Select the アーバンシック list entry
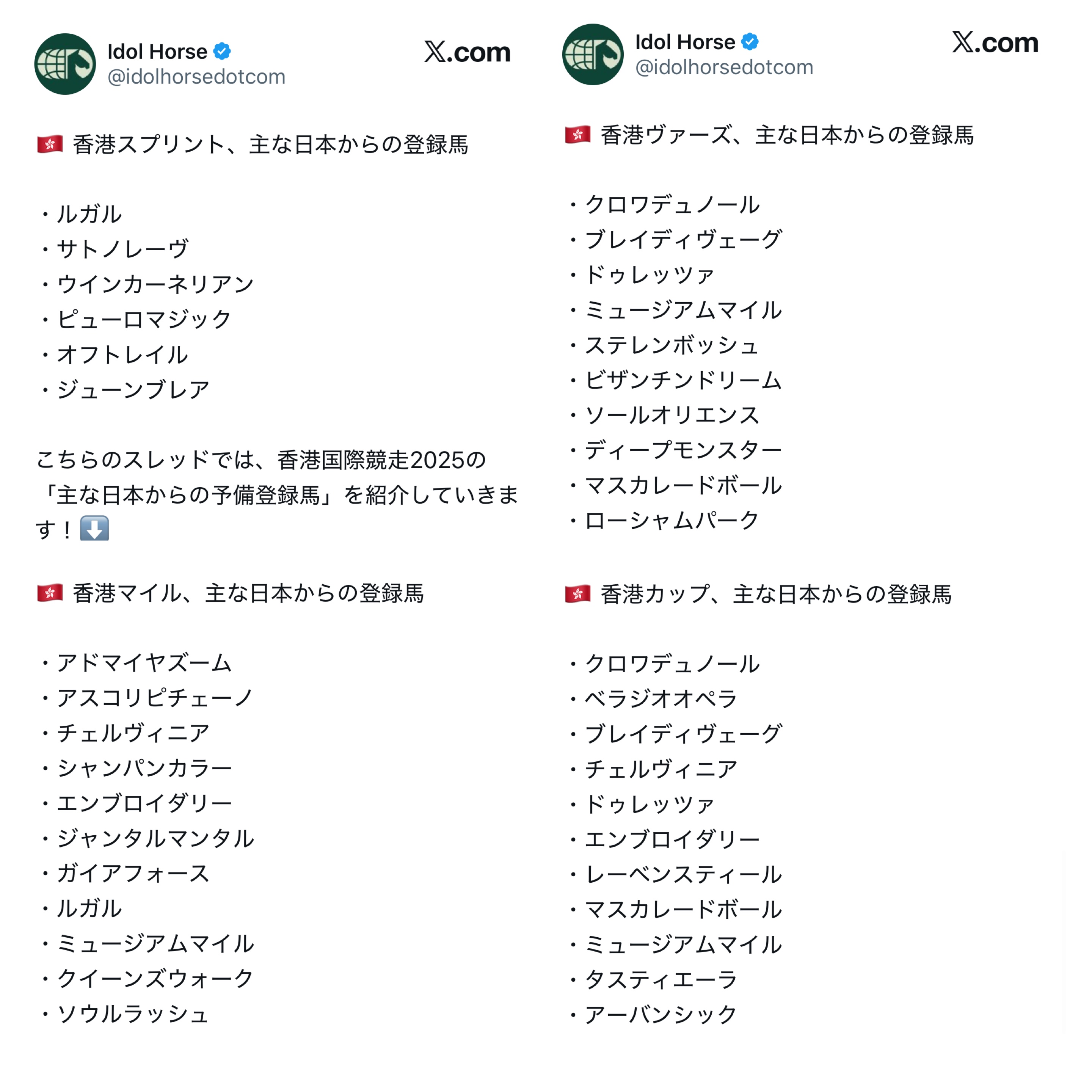This screenshot has width=1092, height=1092. [660, 1015]
